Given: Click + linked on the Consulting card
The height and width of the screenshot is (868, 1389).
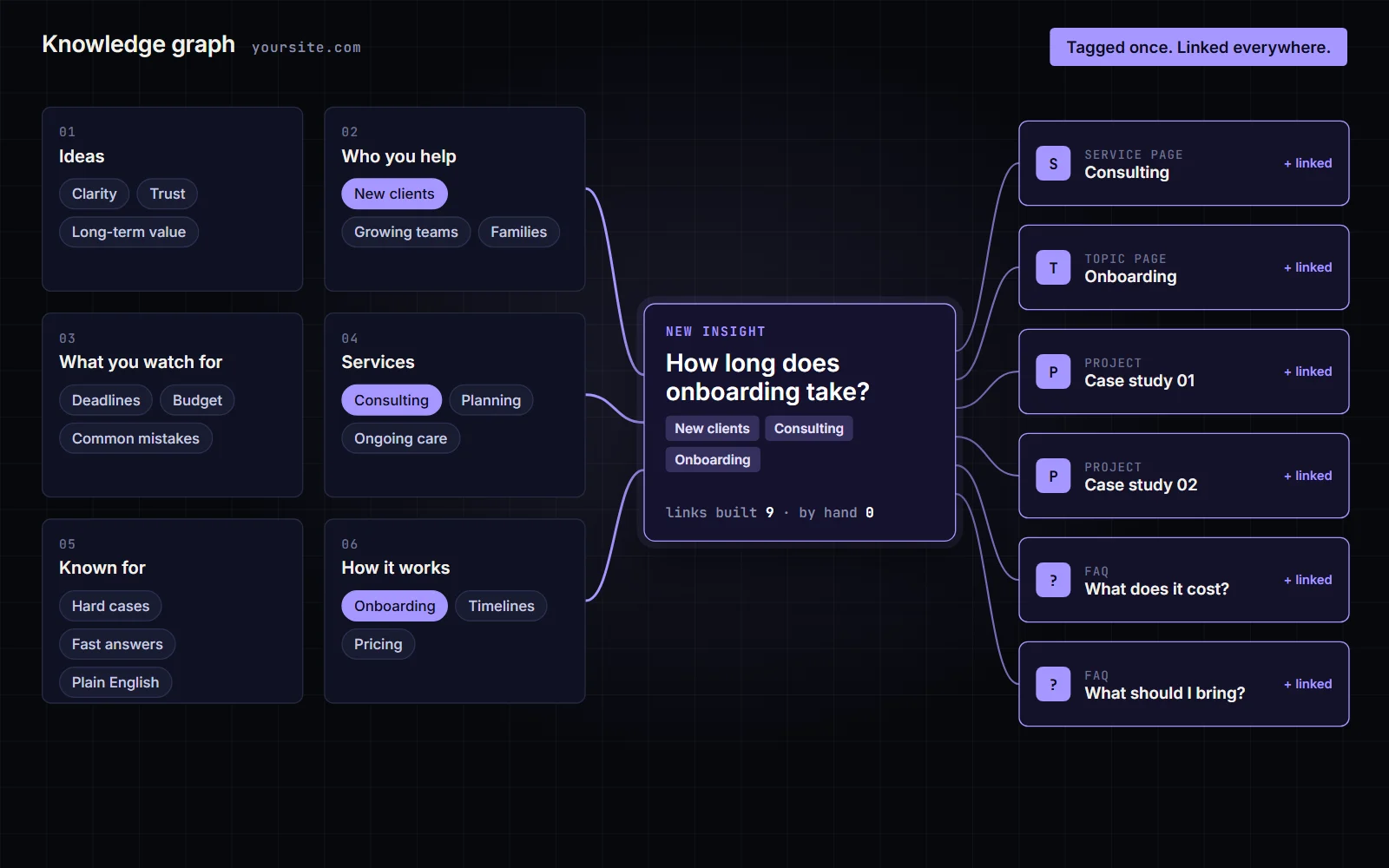Looking at the screenshot, I should pyautogui.click(x=1307, y=163).
